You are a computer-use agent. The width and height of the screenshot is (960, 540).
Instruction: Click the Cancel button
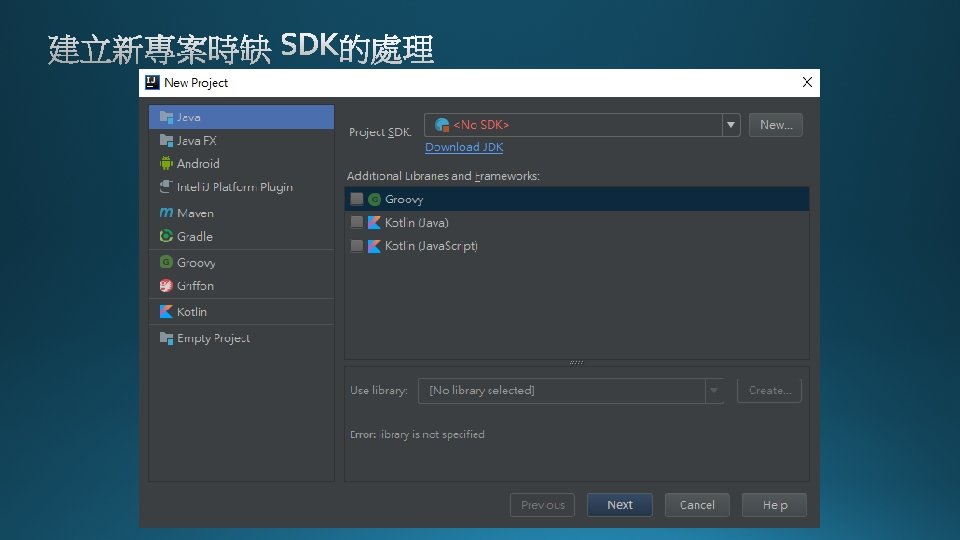[x=697, y=505]
